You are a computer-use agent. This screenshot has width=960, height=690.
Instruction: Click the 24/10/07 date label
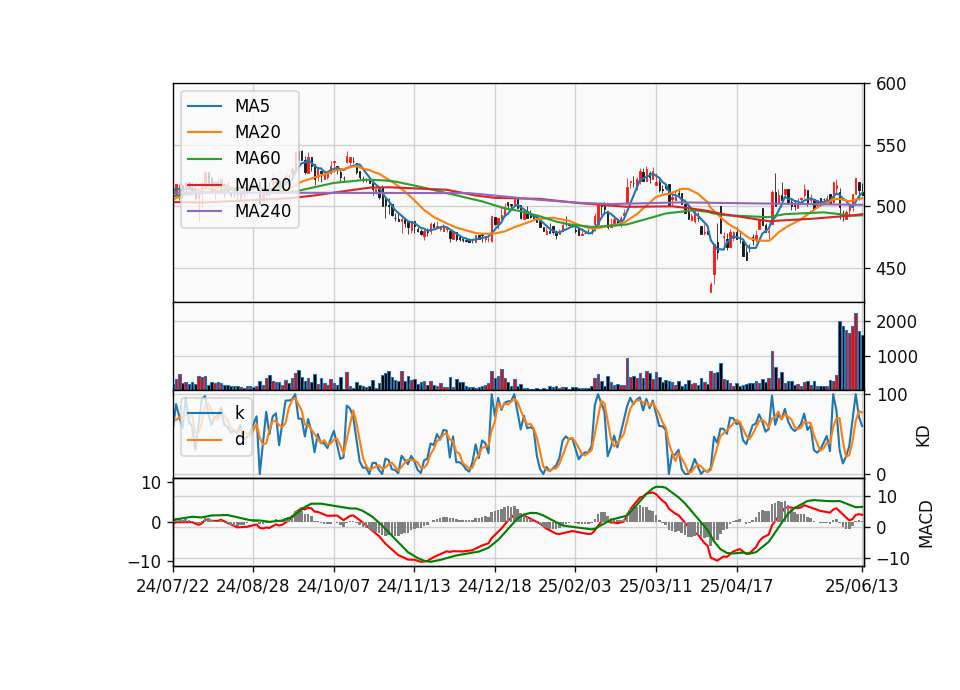[x=334, y=586]
